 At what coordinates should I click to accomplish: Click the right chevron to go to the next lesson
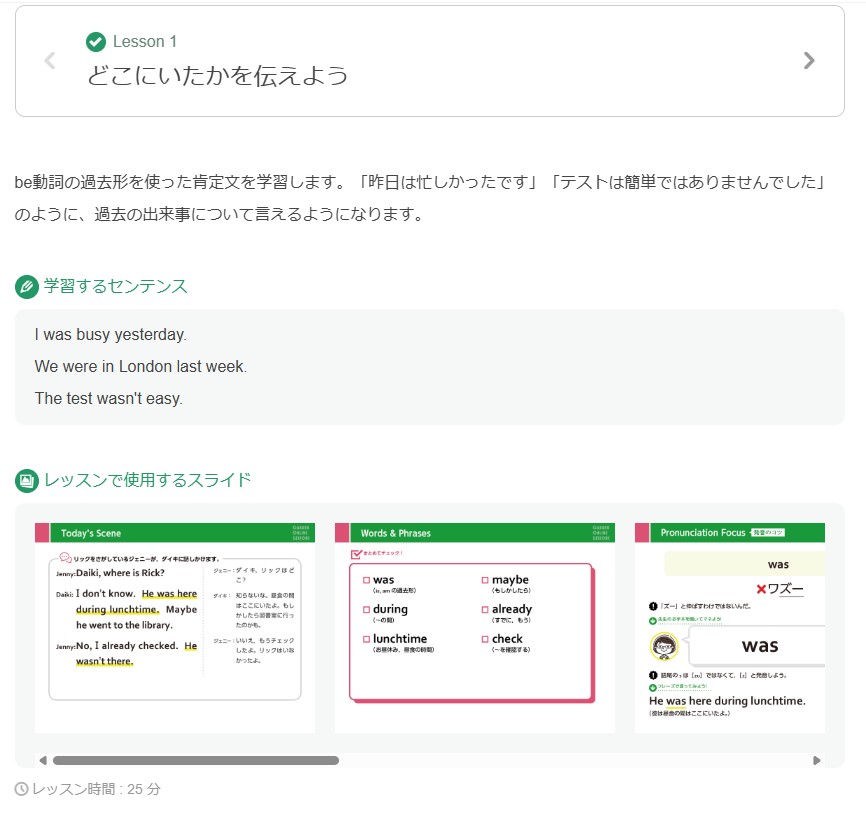pyautogui.click(x=810, y=60)
